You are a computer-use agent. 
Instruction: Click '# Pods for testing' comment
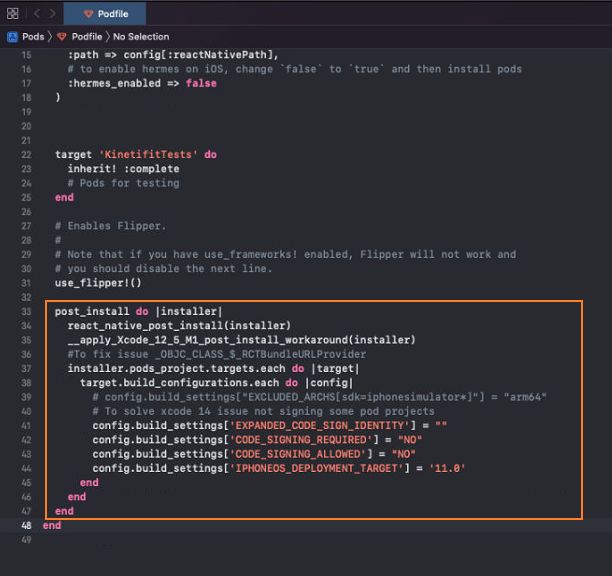tap(123, 183)
